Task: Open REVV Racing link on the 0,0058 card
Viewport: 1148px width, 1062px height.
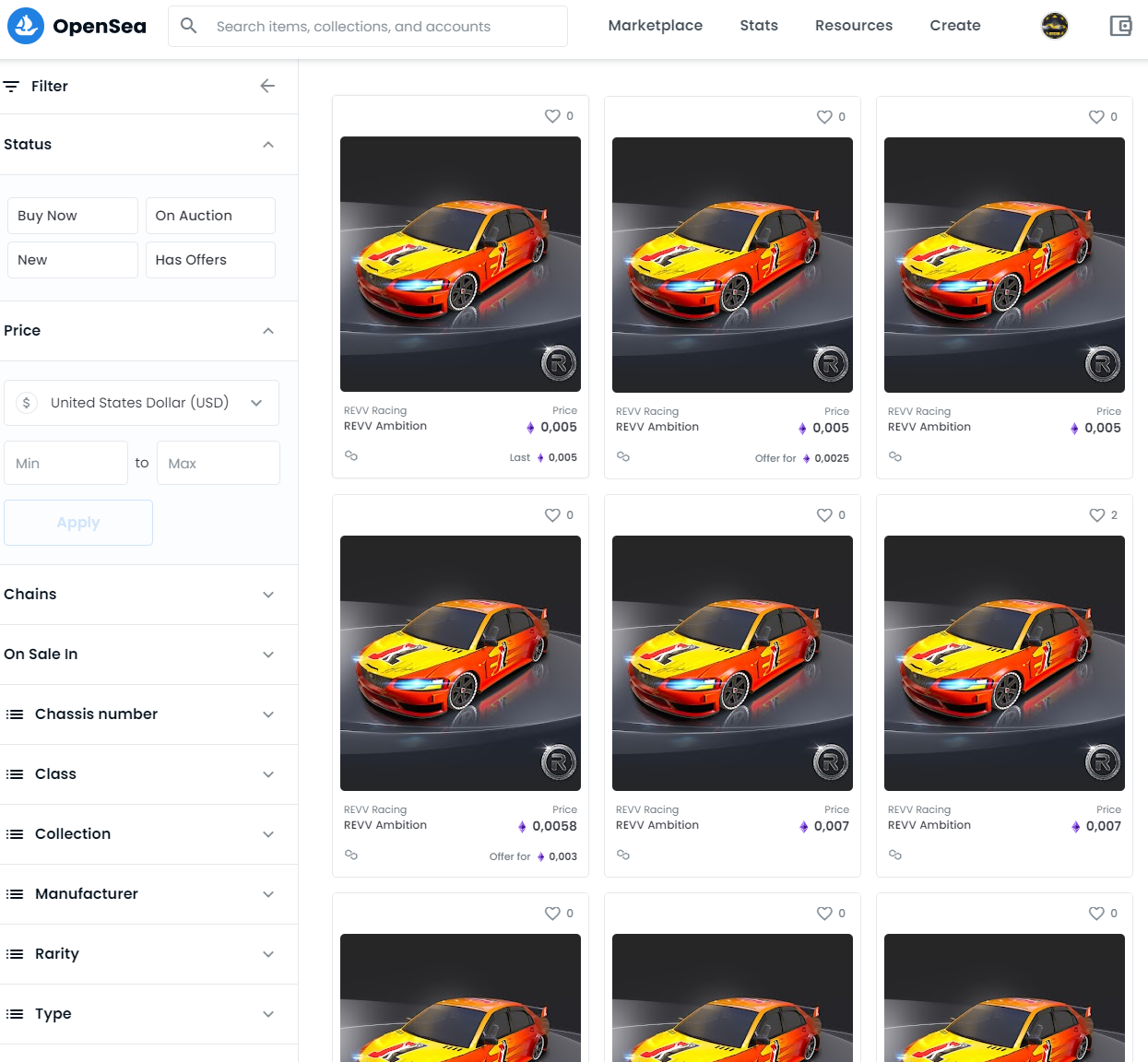Action: coord(375,810)
